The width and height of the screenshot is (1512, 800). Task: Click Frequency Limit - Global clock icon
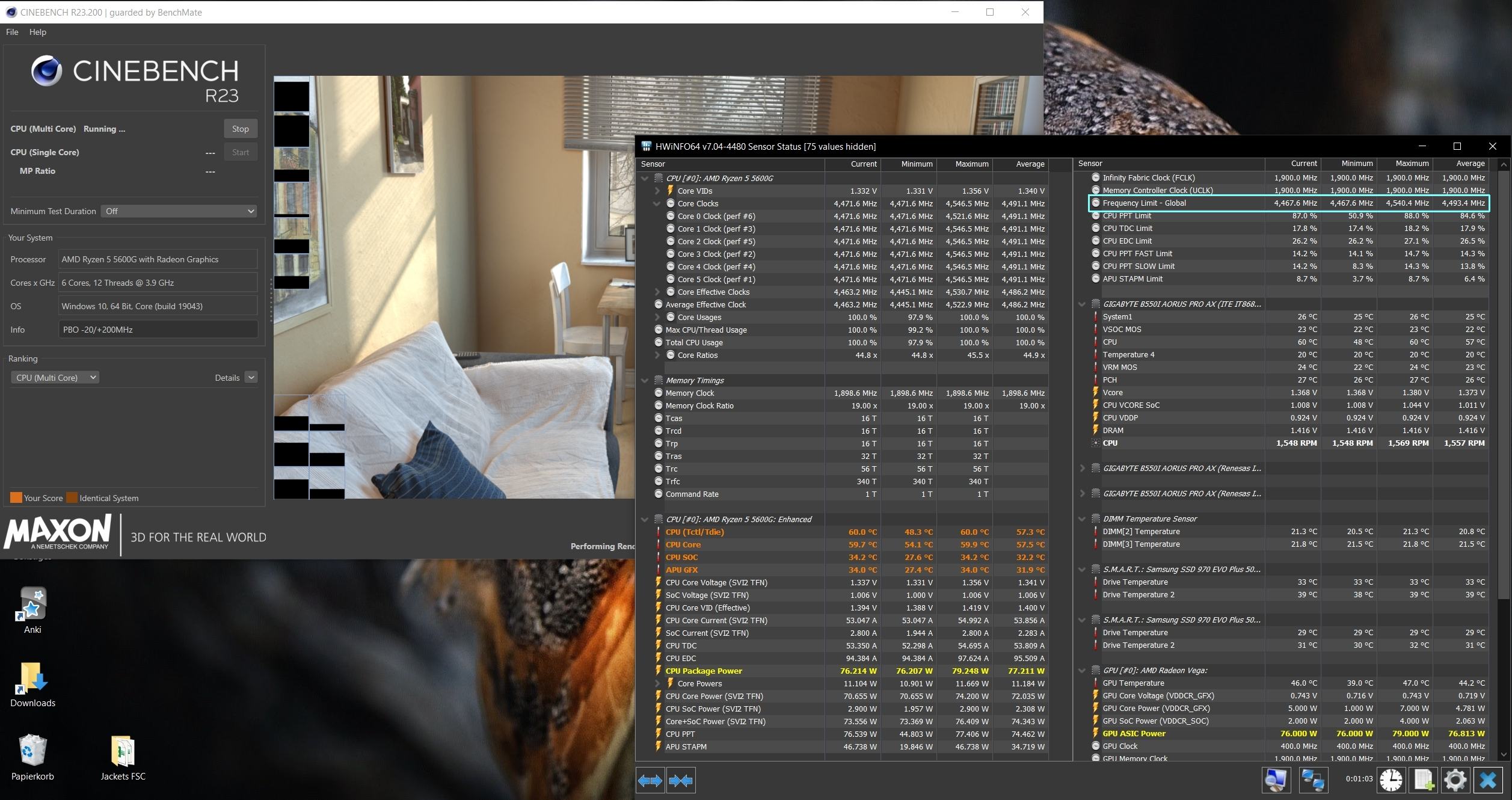[x=1095, y=203]
